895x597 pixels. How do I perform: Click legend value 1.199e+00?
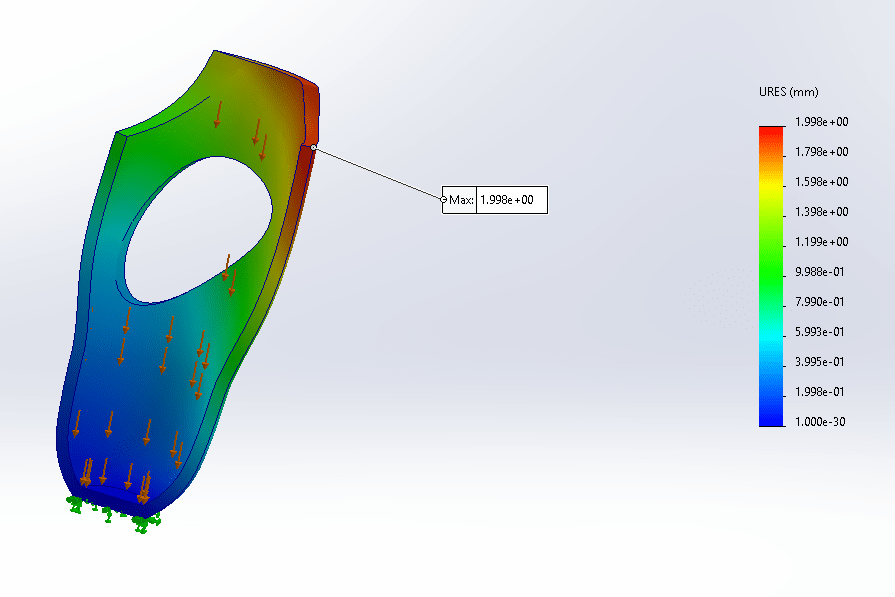[x=821, y=242]
